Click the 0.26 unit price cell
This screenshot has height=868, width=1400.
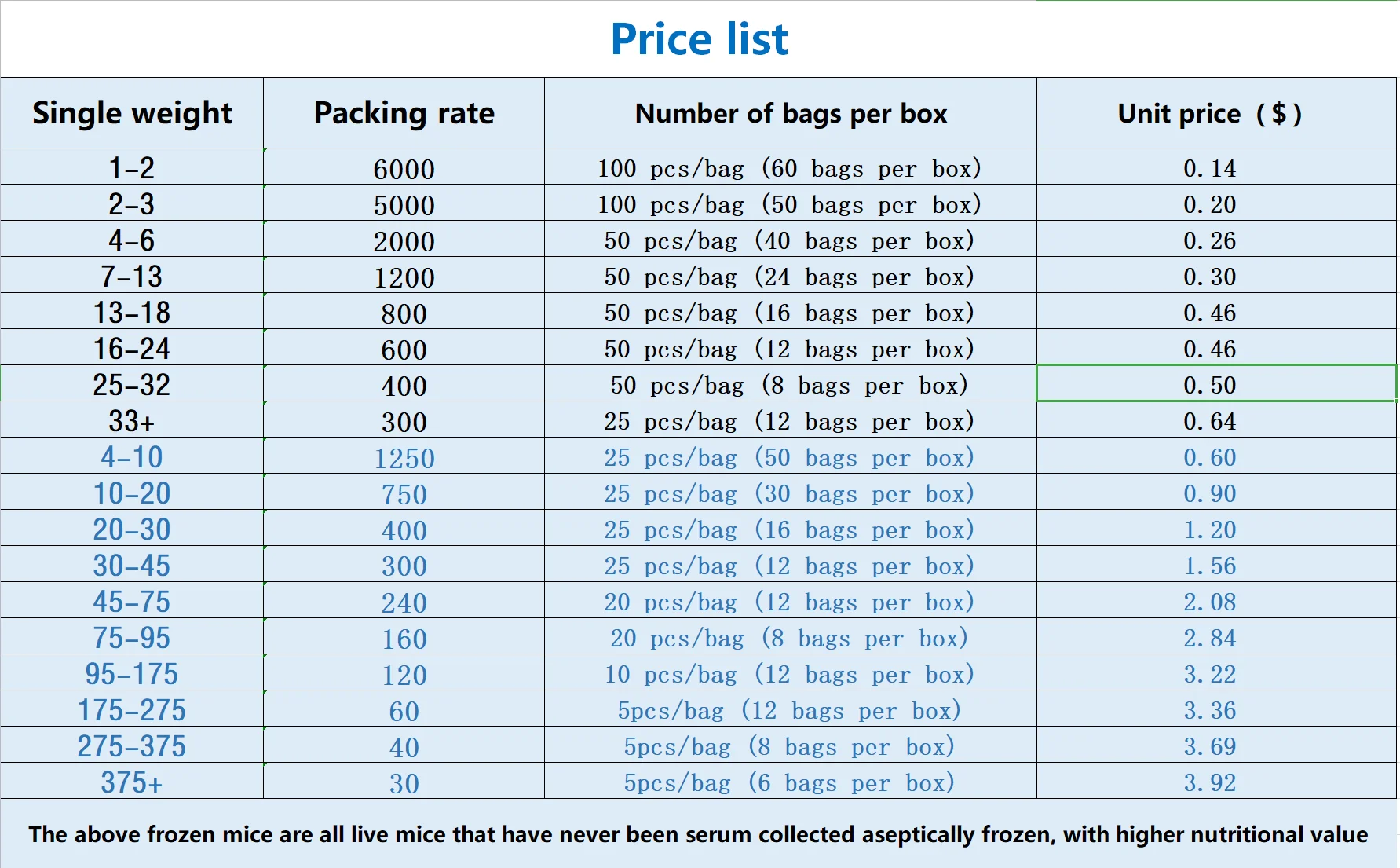coord(1209,240)
